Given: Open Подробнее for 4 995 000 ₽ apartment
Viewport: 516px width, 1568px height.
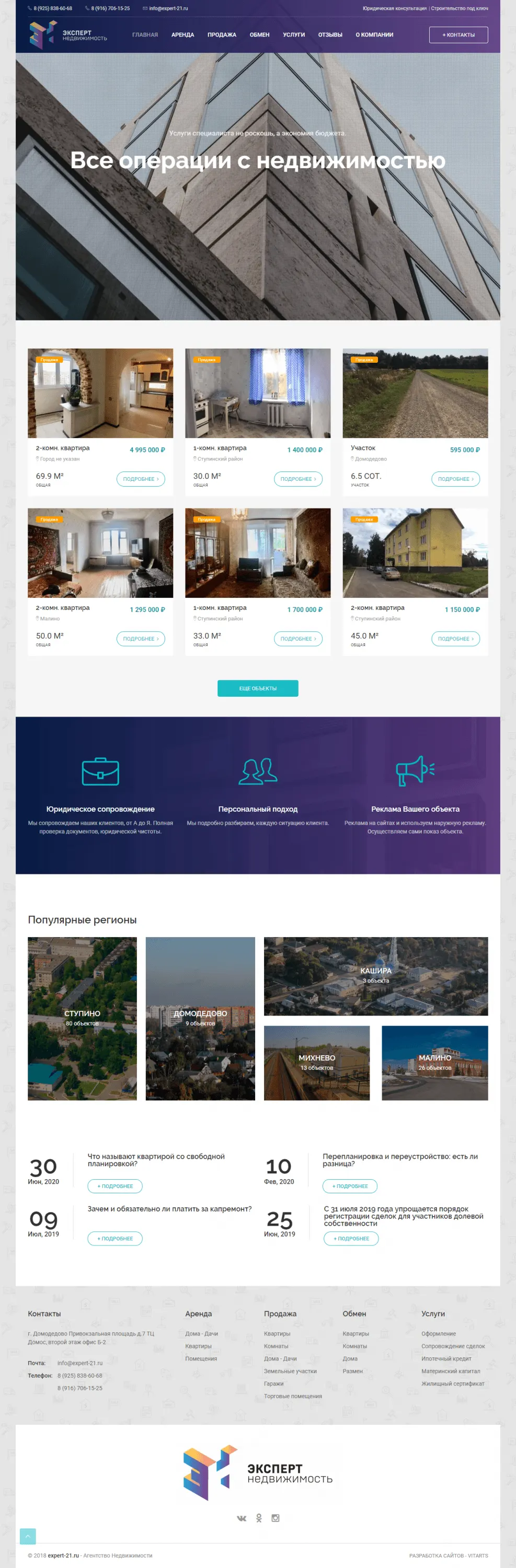Looking at the screenshot, I should [141, 479].
